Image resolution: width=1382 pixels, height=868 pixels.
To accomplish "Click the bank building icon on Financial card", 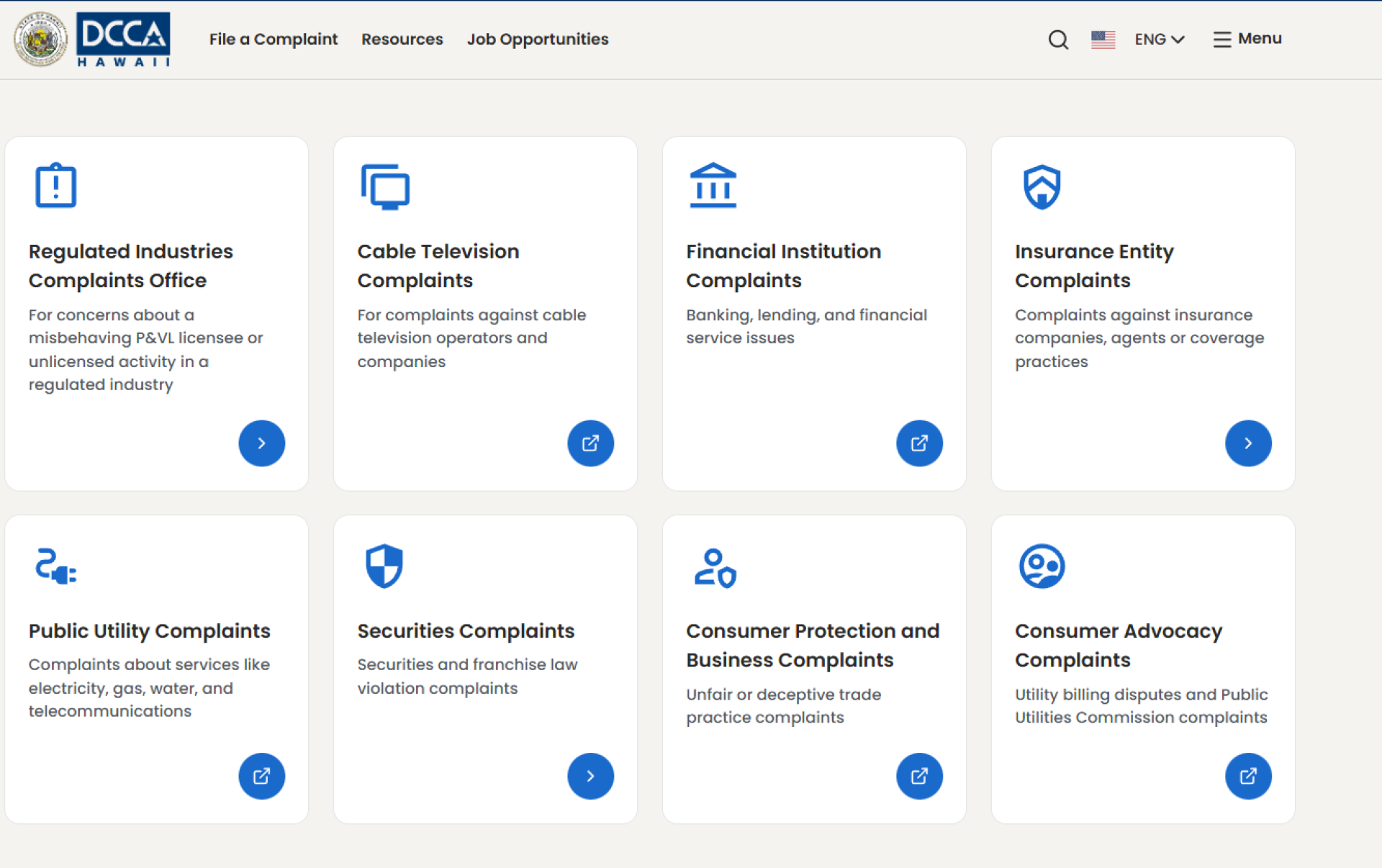I will coord(713,186).
